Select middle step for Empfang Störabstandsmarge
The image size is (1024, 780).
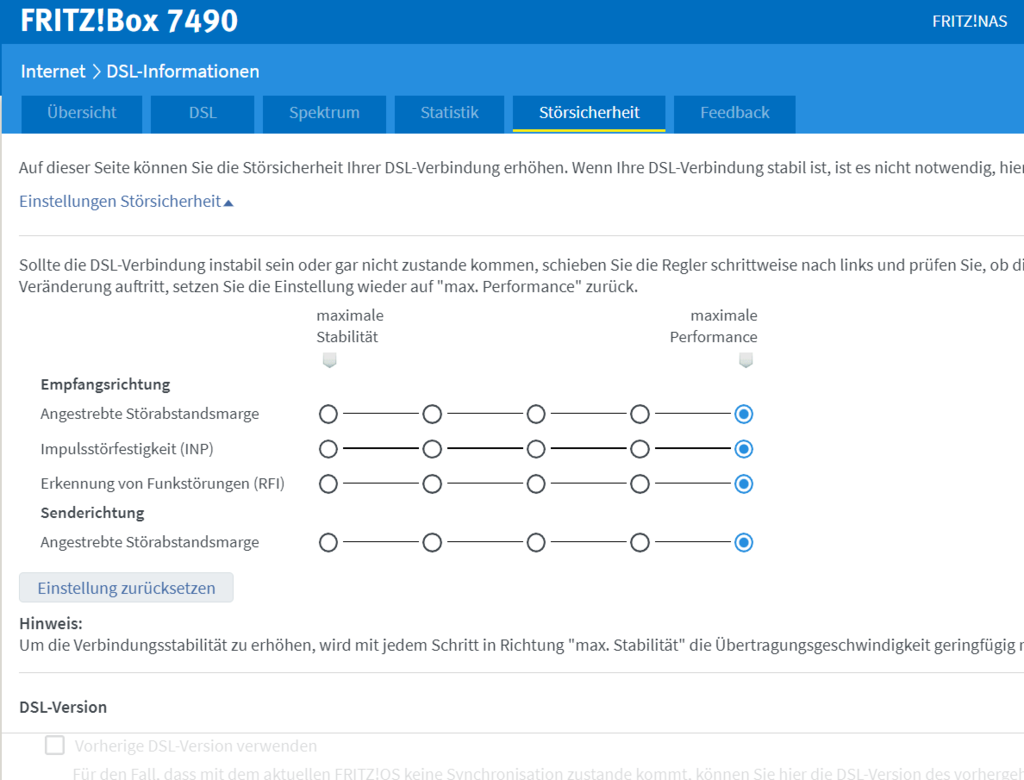click(536, 414)
